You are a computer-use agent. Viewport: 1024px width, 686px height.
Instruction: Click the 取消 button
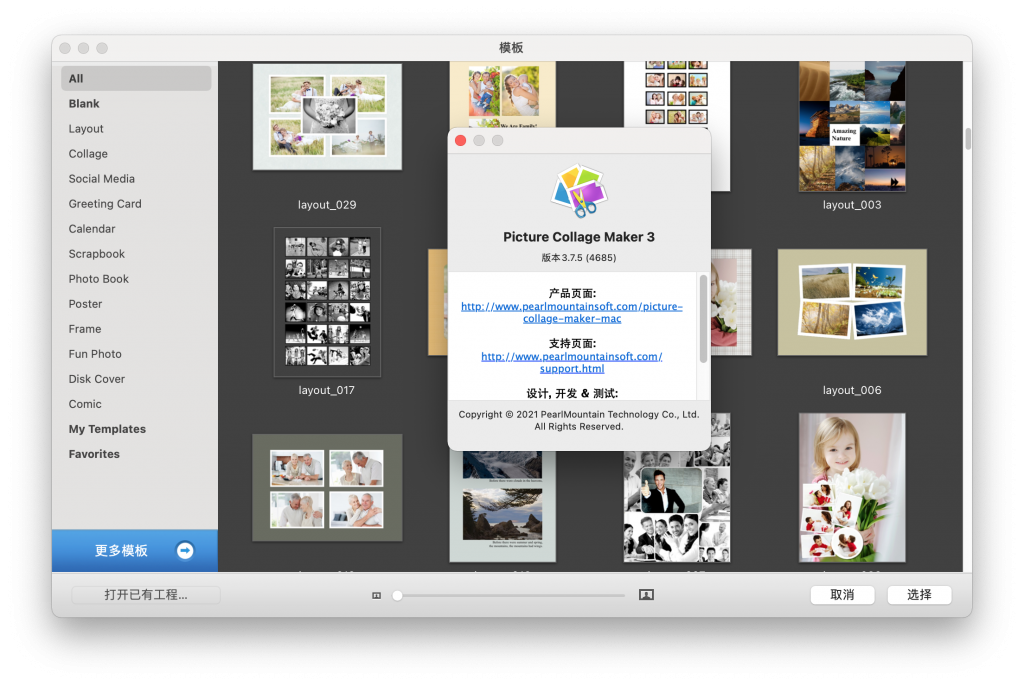(842, 595)
